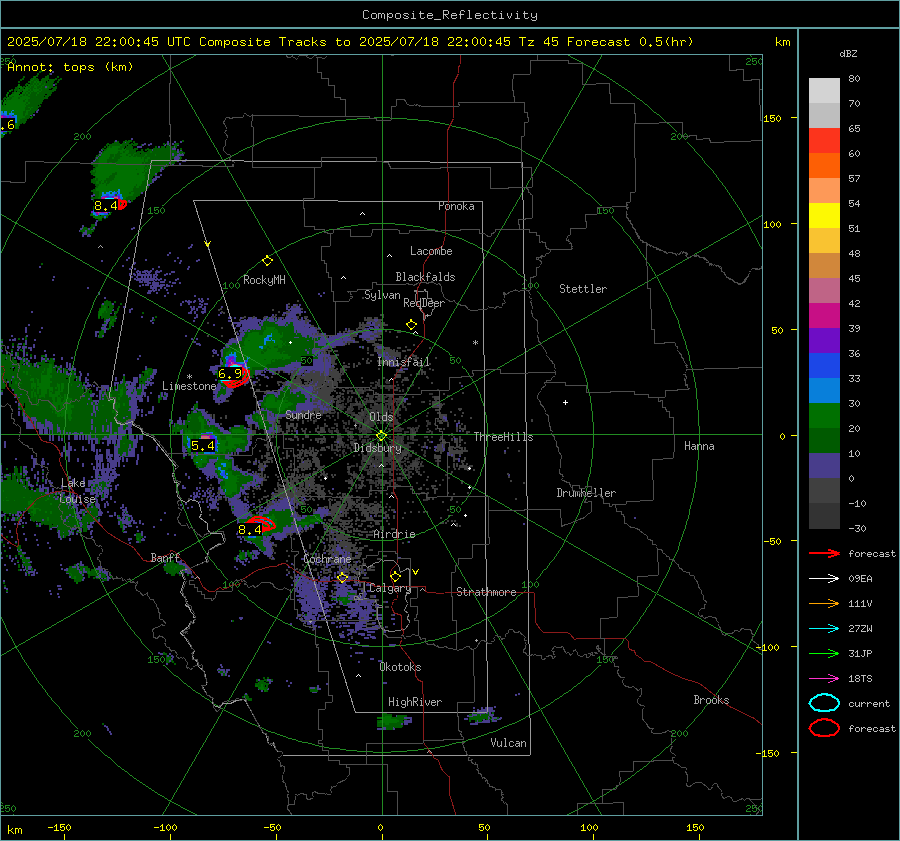Click the yellow diamond marker near RockyMH
This screenshot has height=841, width=900.
267,261
